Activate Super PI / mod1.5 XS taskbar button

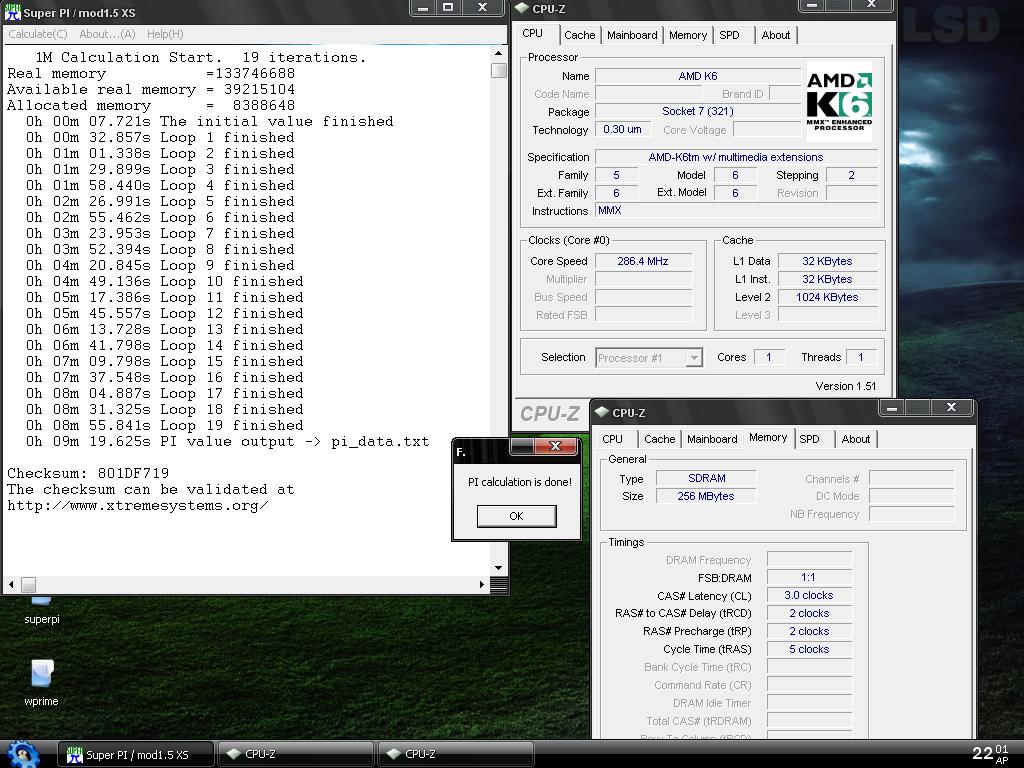pyautogui.click(x=136, y=754)
